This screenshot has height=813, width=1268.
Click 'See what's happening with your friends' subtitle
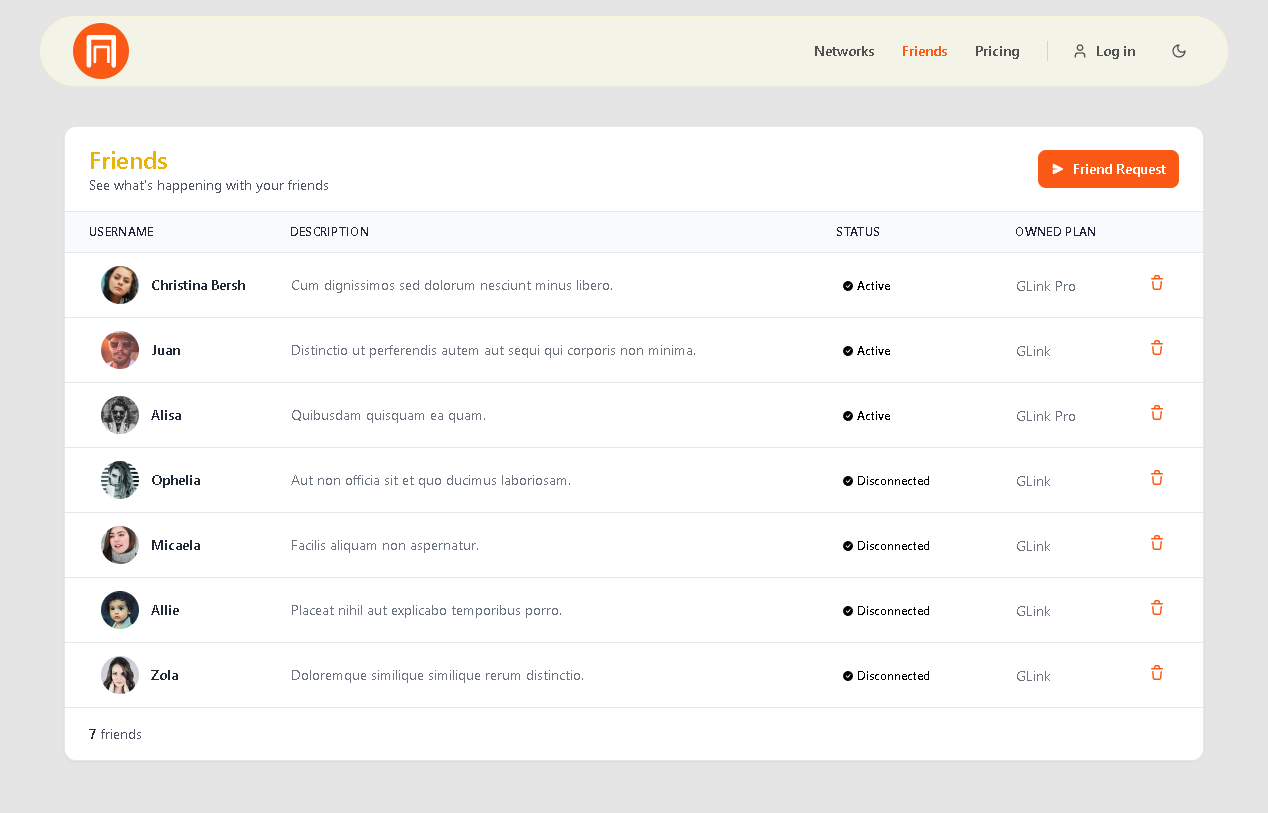(x=209, y=185)
